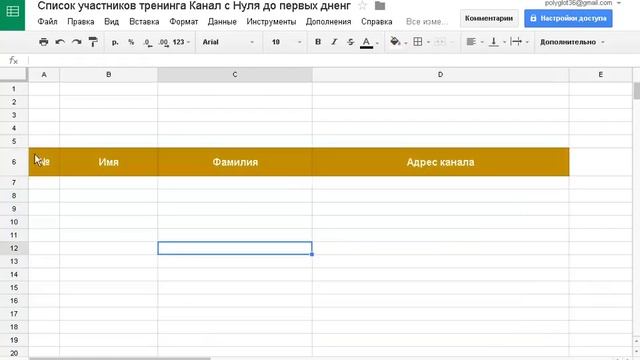Click the Настройки доступа share button

[568, 18]
